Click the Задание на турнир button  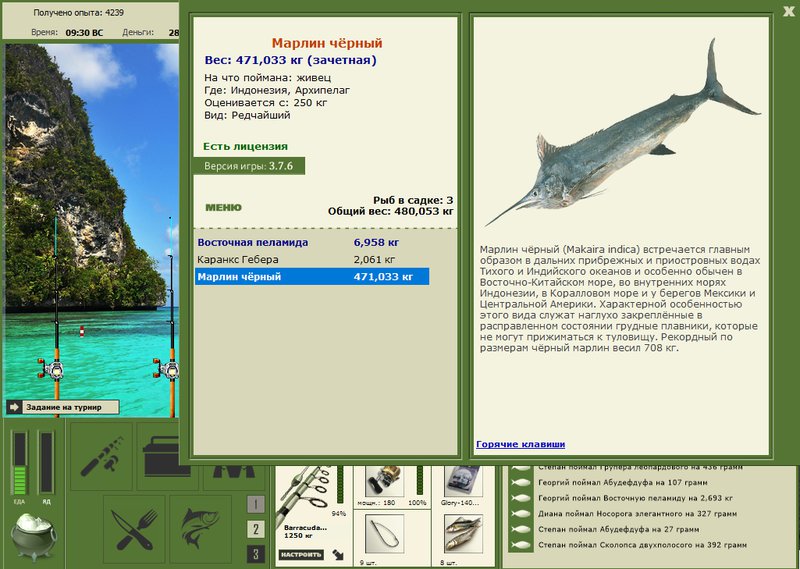[63, 407]
